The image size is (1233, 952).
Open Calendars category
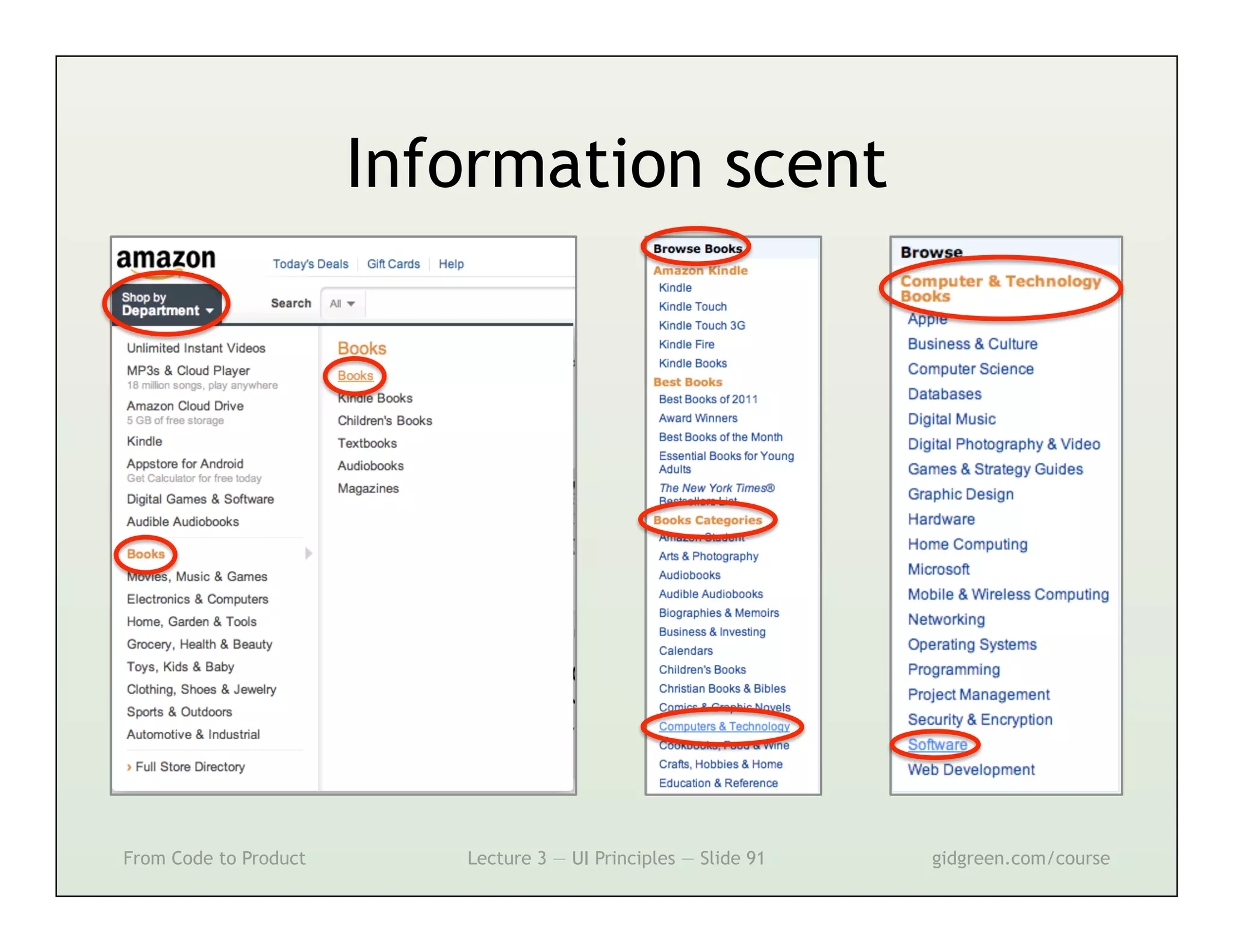[686, 651]
